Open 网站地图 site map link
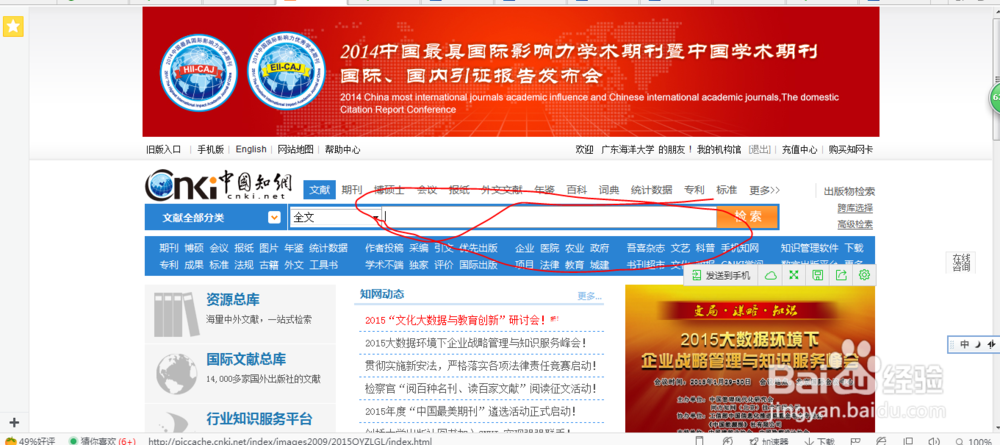The width and height of the screenshot is (1000, 445). (295, 150)
